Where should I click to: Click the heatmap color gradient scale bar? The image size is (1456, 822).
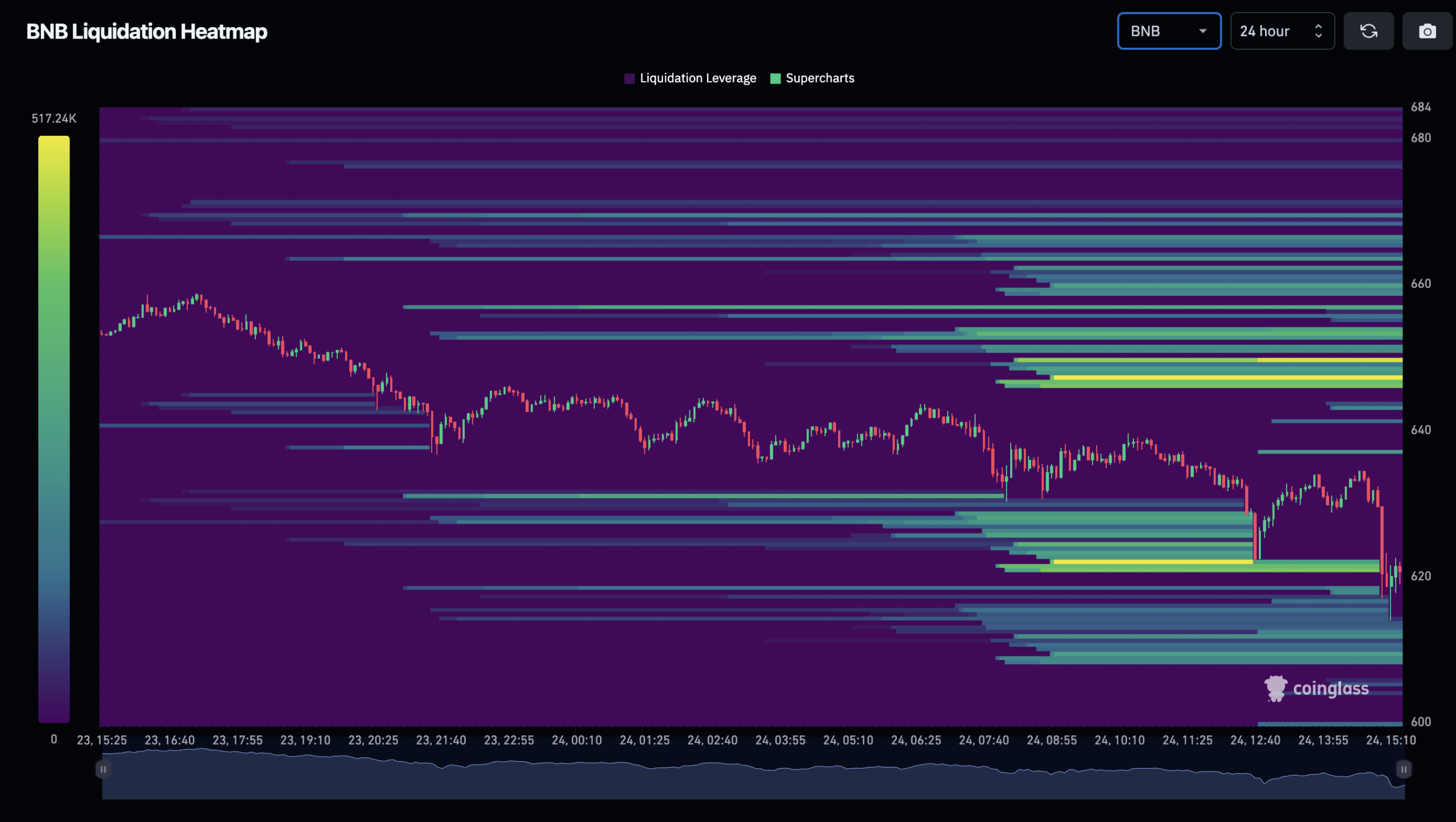(54, 429)
